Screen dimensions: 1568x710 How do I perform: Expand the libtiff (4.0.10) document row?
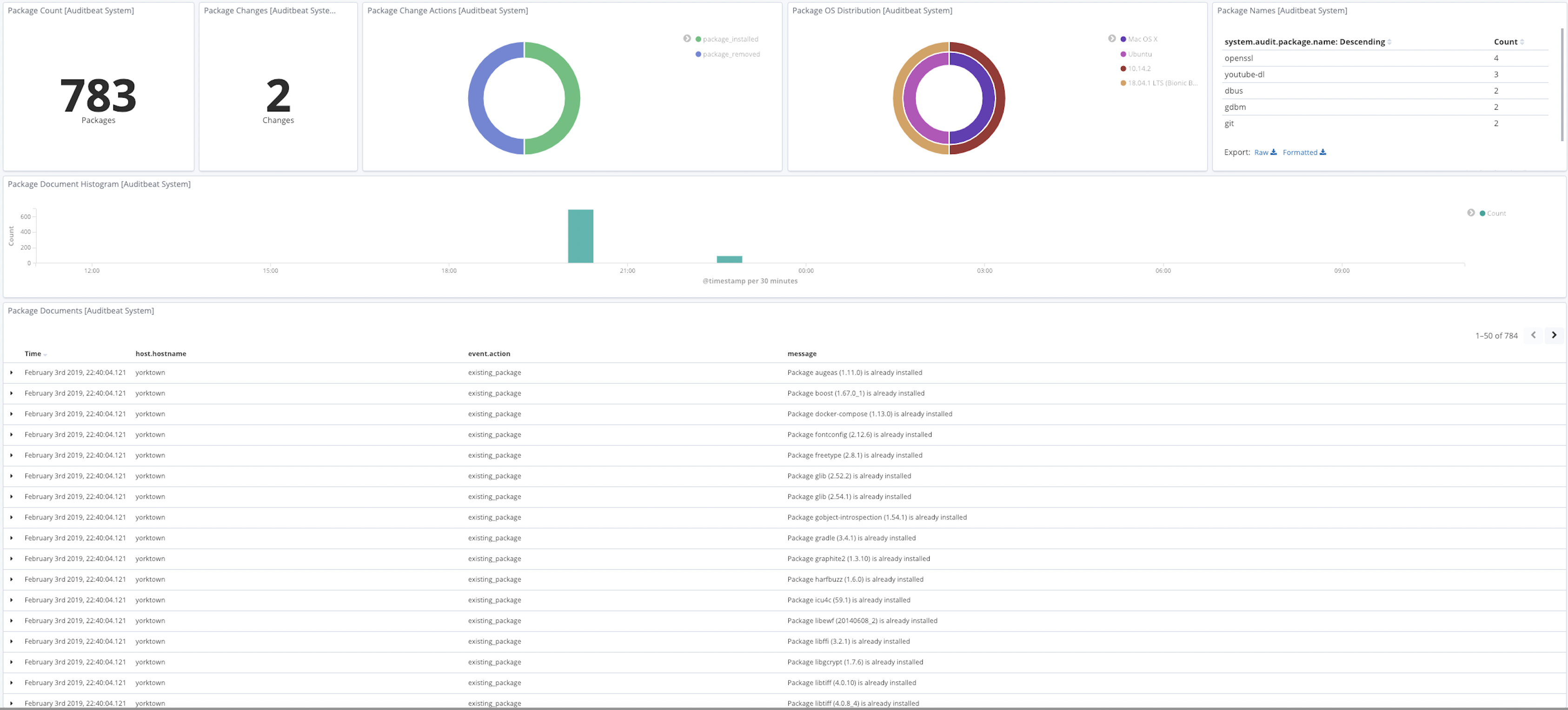pyautogui.click(x=11, y=683)
